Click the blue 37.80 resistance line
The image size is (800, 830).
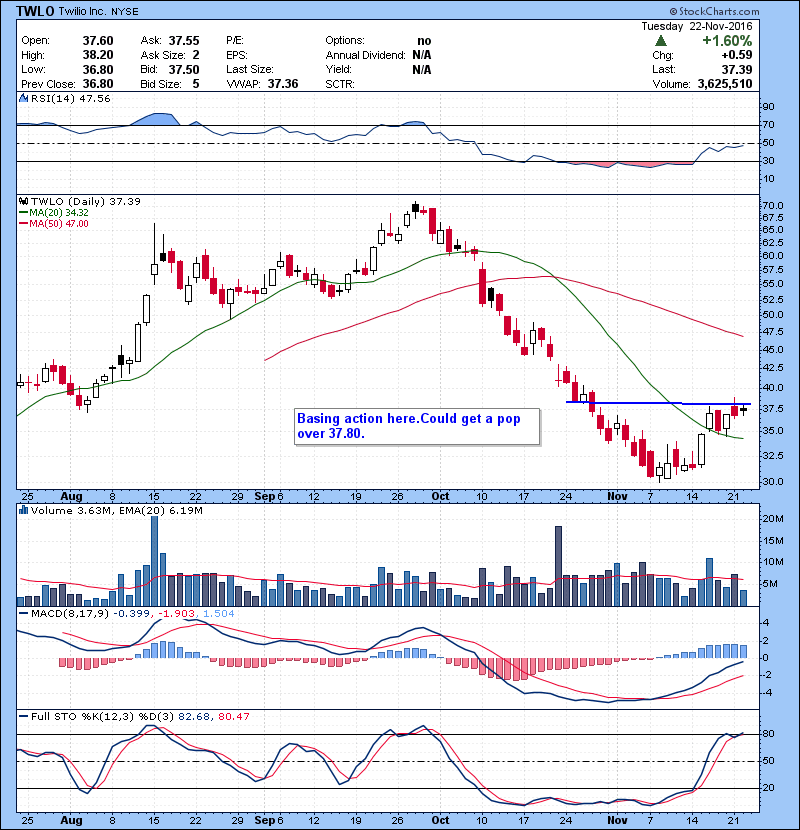pyautogui.click(x=640, y=403)
